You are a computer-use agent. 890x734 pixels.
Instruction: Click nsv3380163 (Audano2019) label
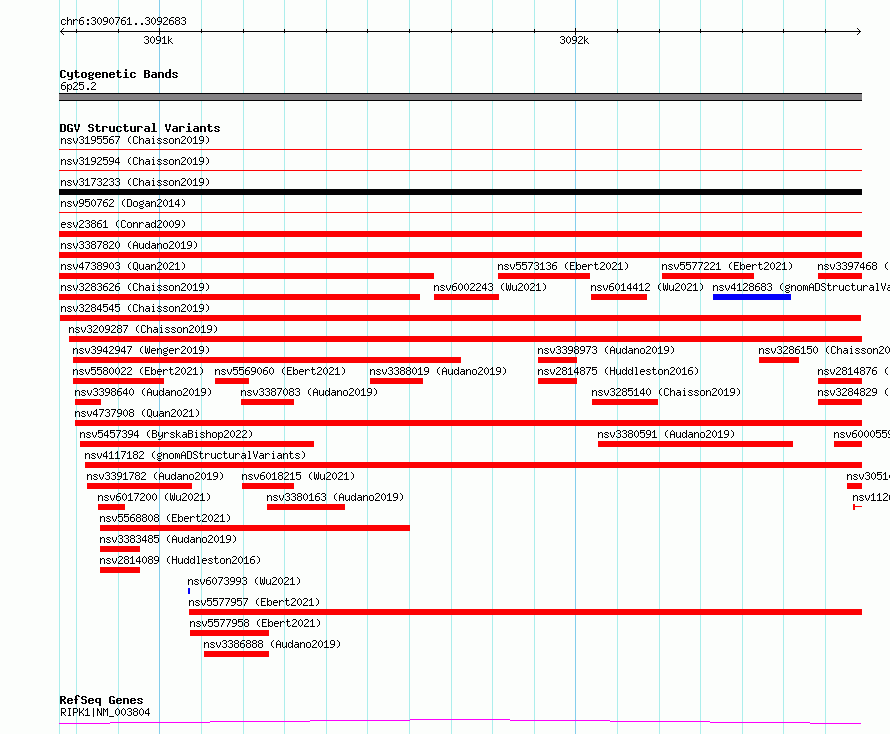pos(335,497)
